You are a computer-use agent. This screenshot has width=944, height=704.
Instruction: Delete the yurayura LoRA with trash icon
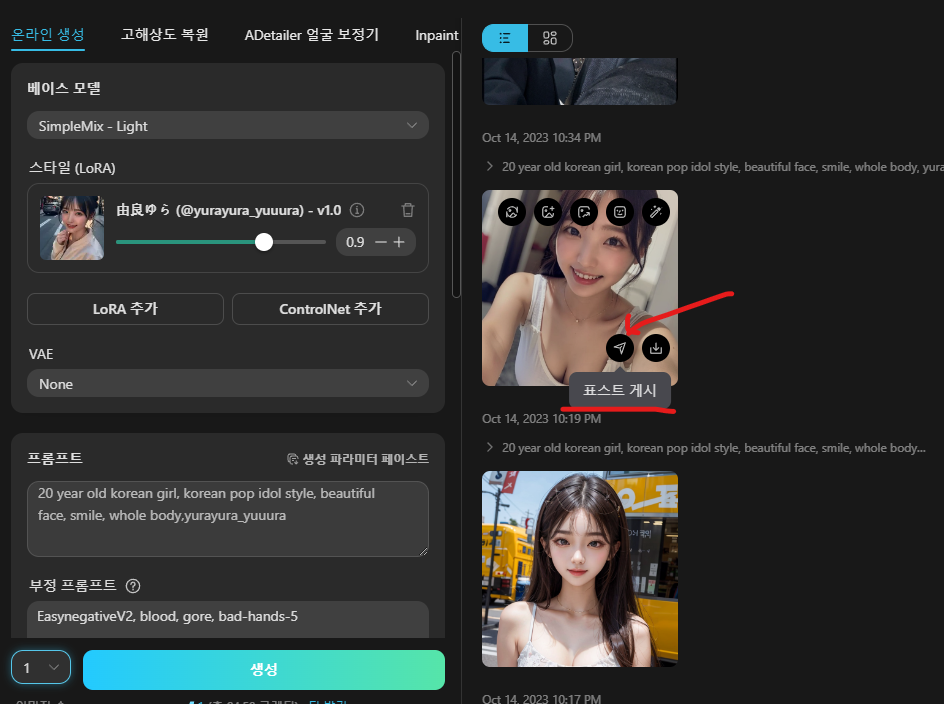tap(407, 210)
